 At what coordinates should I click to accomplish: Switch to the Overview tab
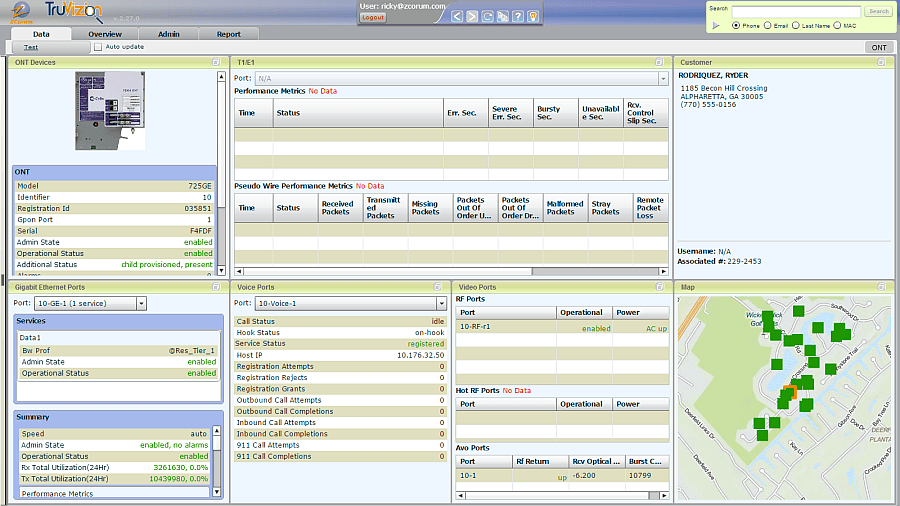(x=105, y=34)
